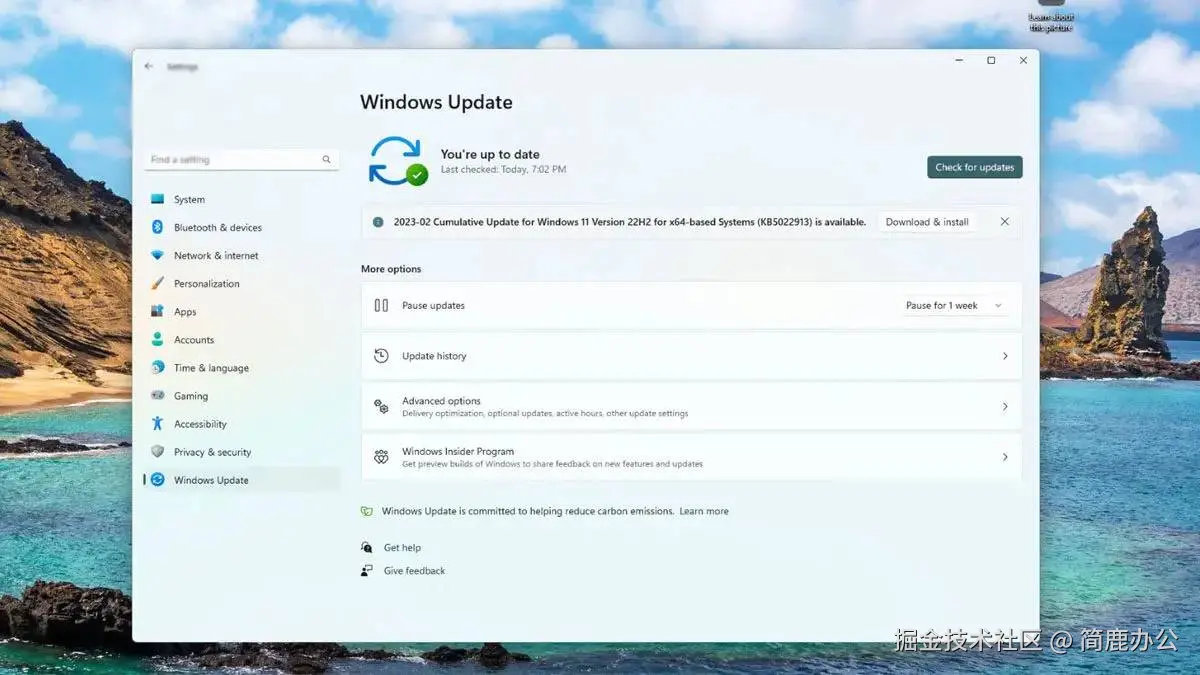Click the Gaming controller icon

[157, 395]
